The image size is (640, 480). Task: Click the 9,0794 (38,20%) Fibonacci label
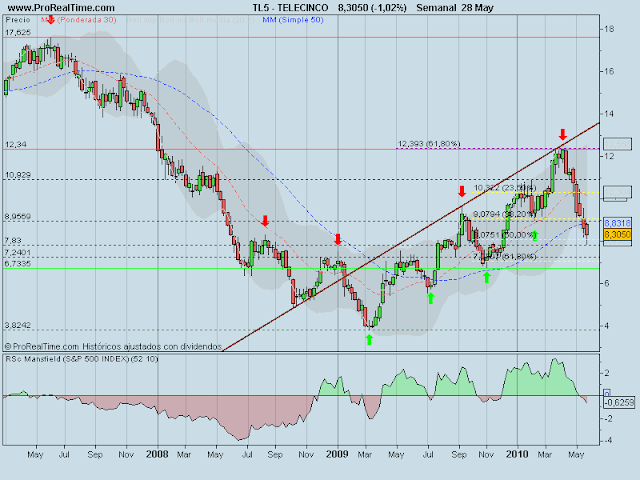tap(505, 214)
